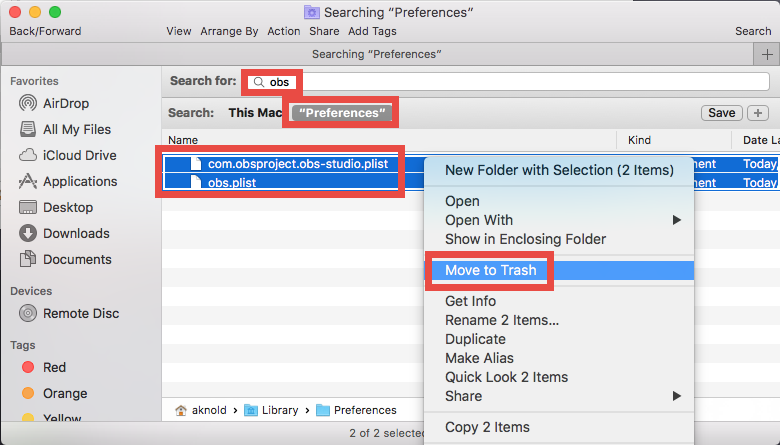780x445 pixels.
Task: Expand the Share submenu in context menu
Action: click(x=676, y=396)
